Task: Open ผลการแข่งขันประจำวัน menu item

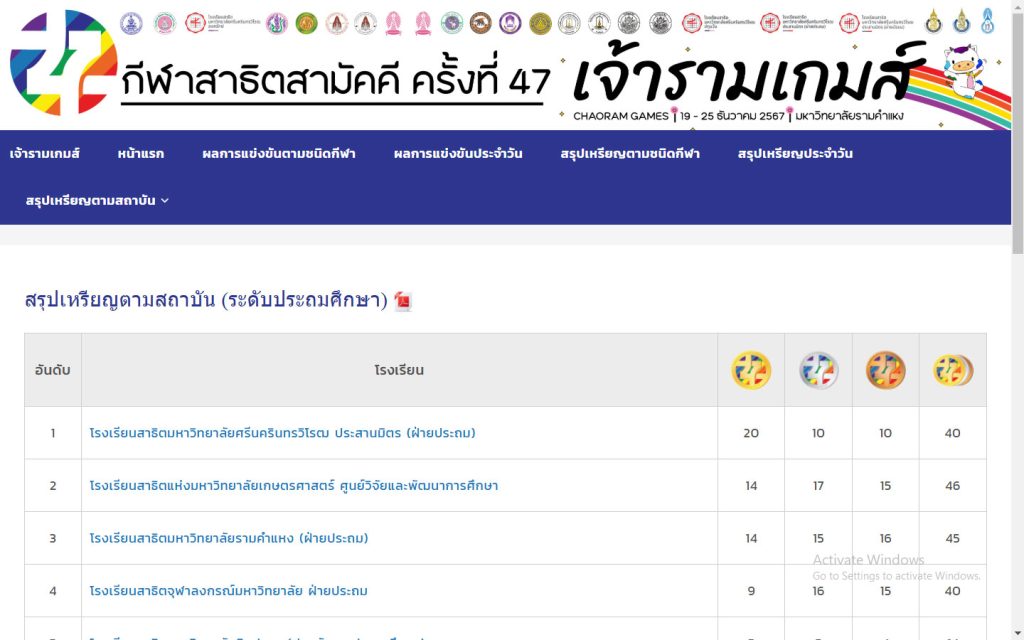Action: point(457,154)
